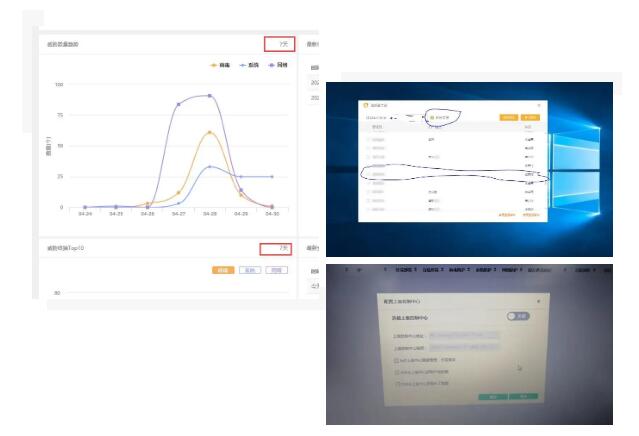Click the right green button in configuration dialog
The width and height of the screenshot is (639, 436).
pos(522,397)
